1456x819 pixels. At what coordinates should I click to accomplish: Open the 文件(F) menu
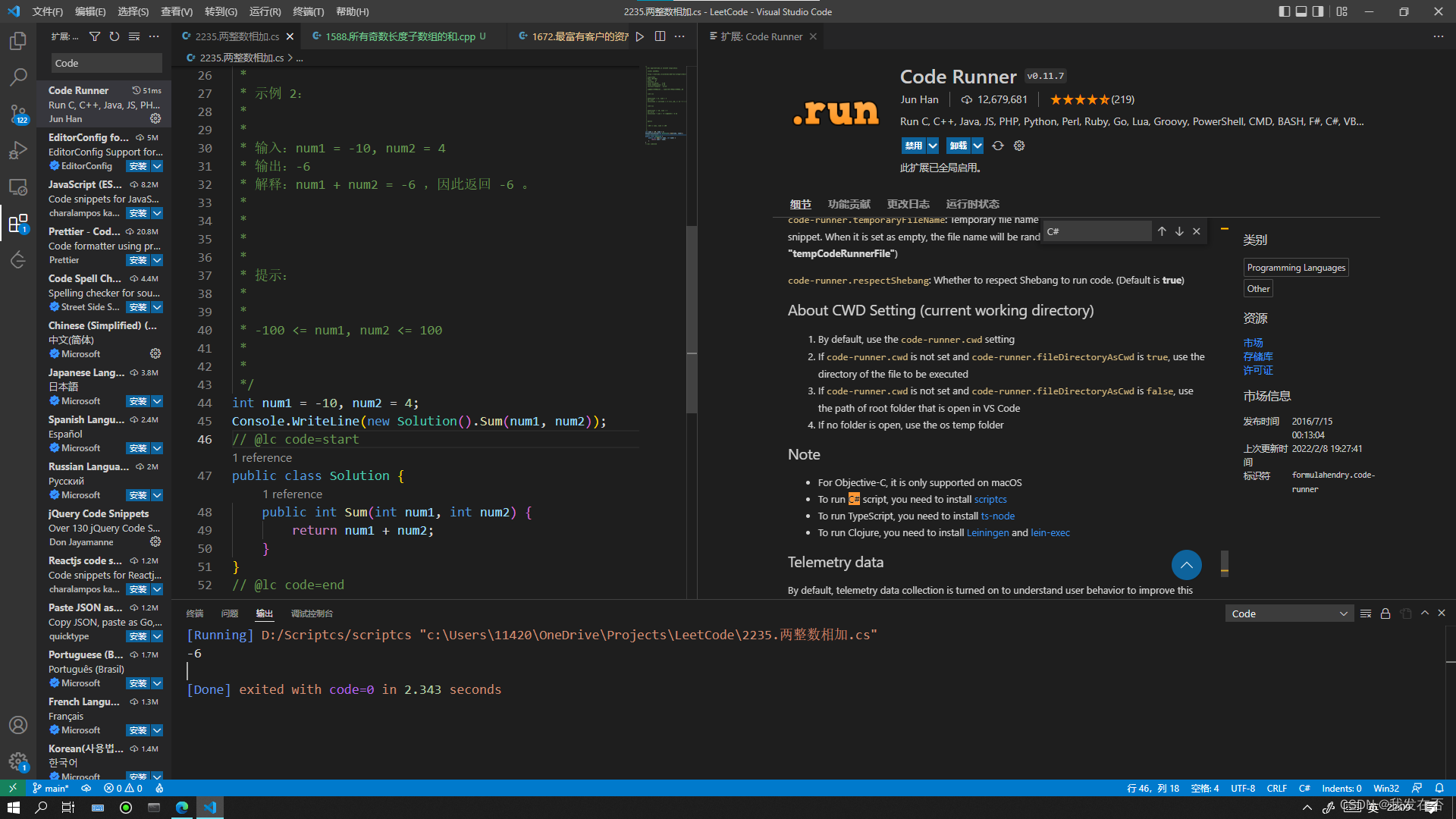(48, 11)
